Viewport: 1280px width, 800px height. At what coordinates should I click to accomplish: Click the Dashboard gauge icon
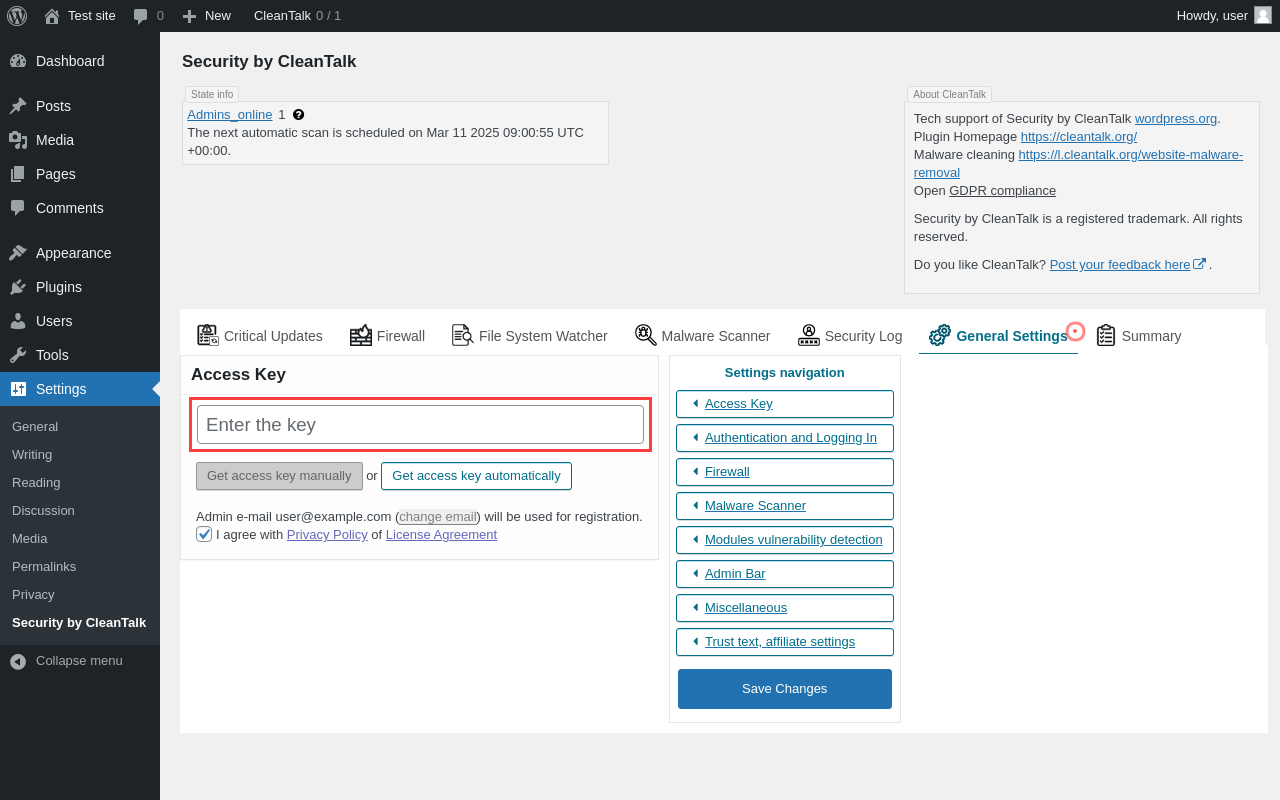tap(18, 61)
